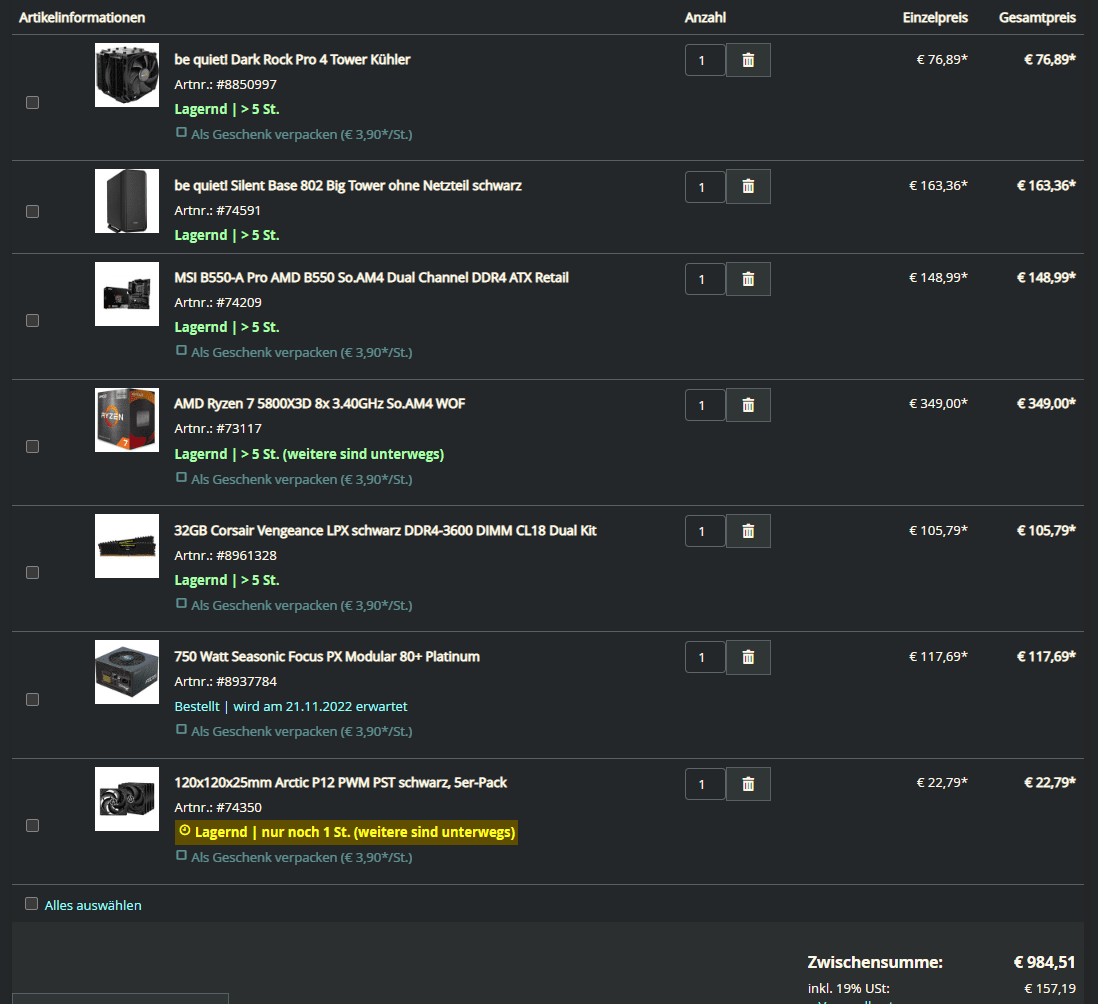Trash the Seasonic Focus PX power supply

(x=748, y=657)
